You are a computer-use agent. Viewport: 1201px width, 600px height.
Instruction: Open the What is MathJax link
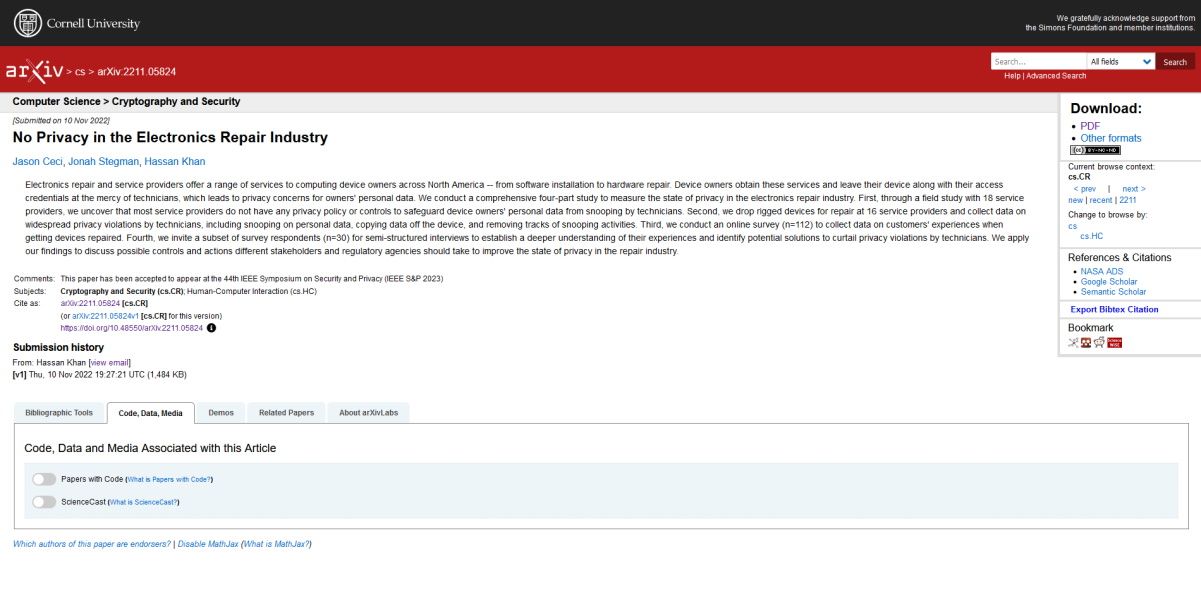pyautogui.click(x=276, y=544)
